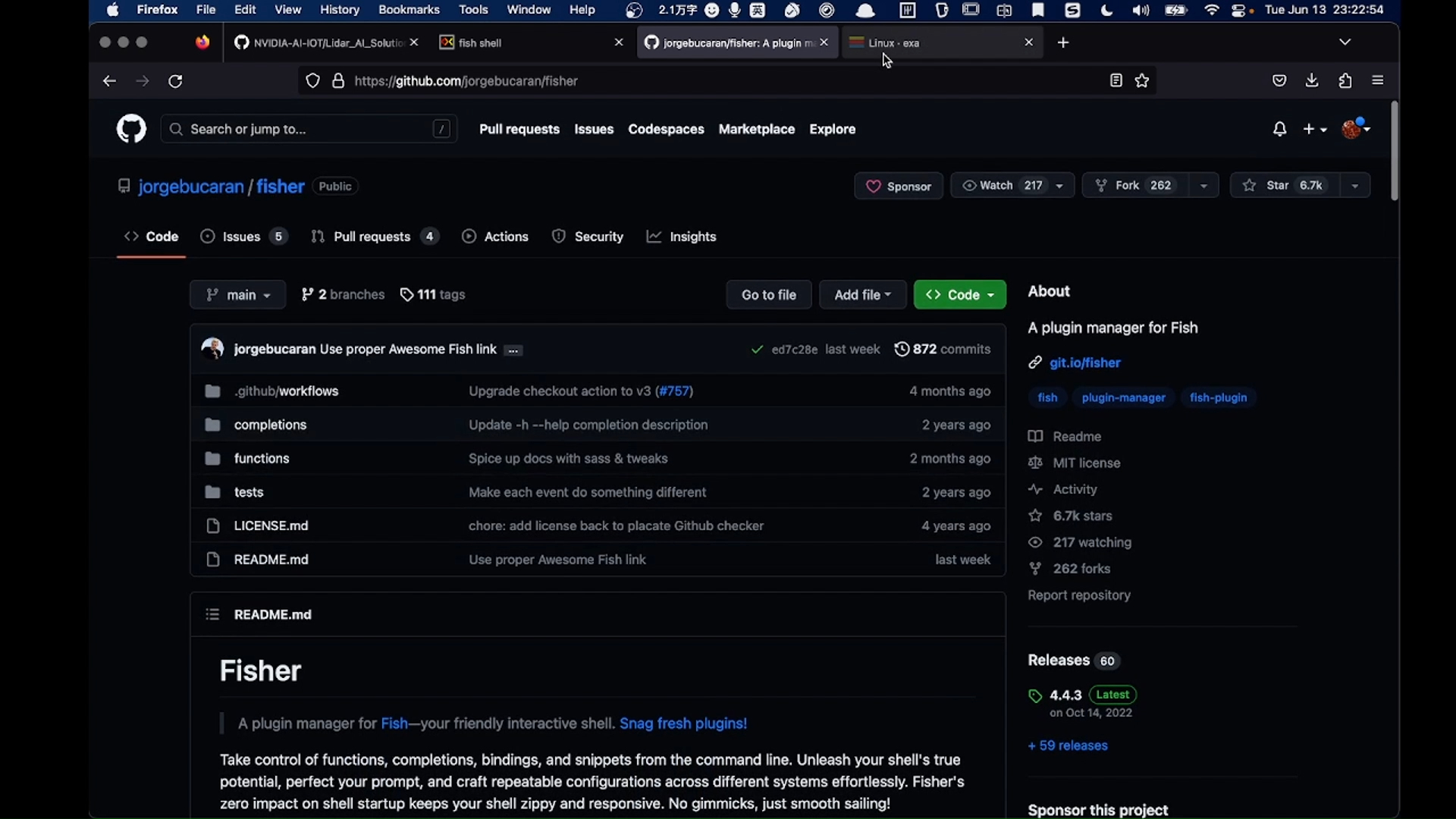Switch to the Linux - exa tab
Viewport: 1456px width, 819px height.
click(x=941, y=42)
